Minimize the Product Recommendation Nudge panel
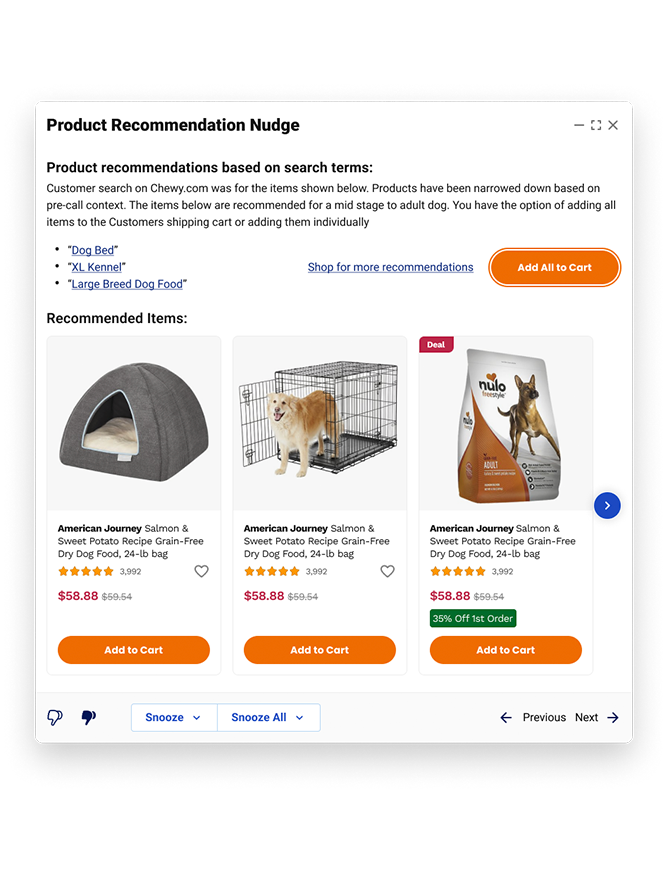The width and height of the screenshot is (668, 873). pyautogui.click(x=579, y=125)
